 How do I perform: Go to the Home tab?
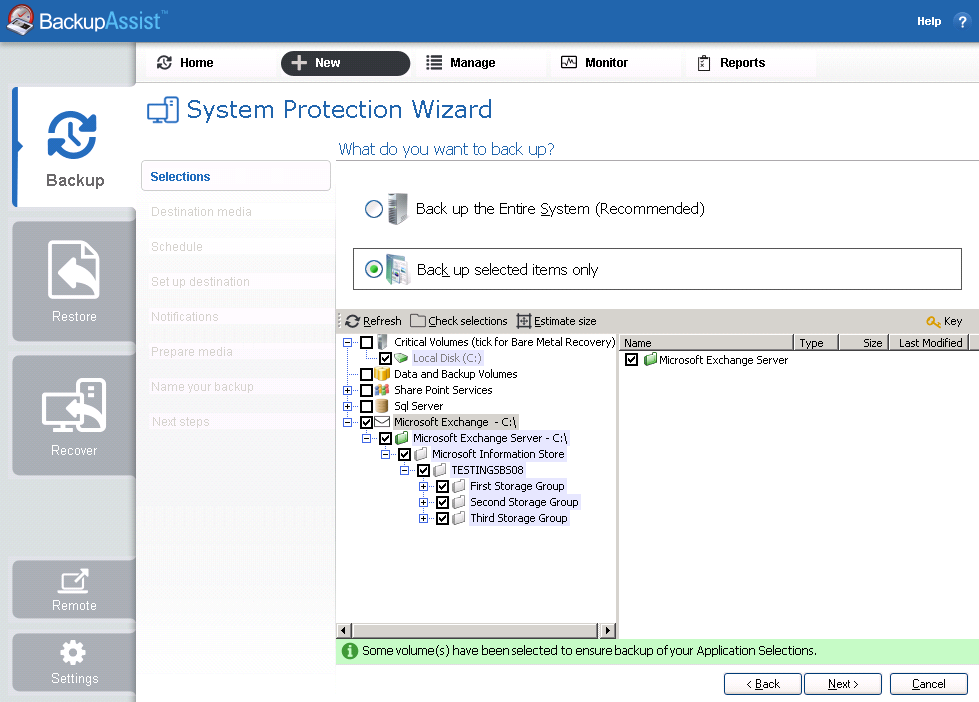(x=210, y=62)
